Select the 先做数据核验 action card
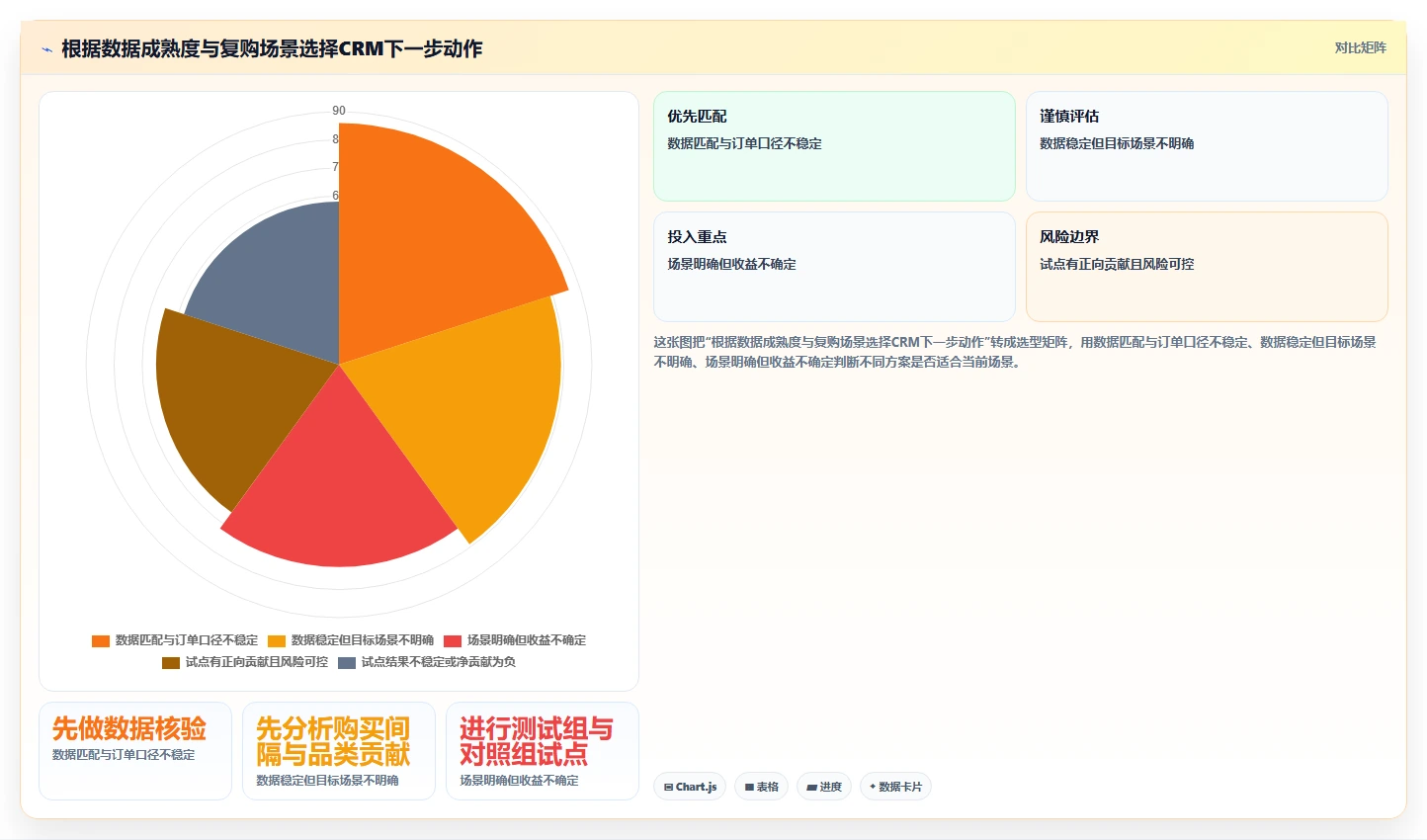The width and height of the screenshot is (1427, 840). (135, 751)
